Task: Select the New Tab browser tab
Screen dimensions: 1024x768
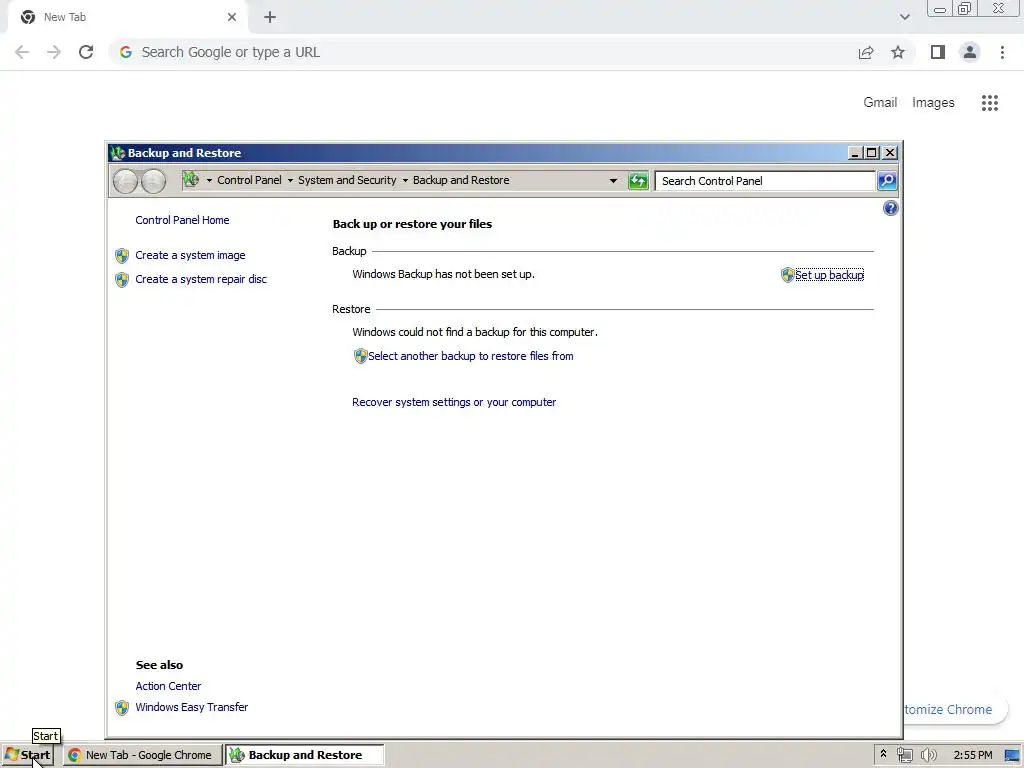Action: click(127, 17)
